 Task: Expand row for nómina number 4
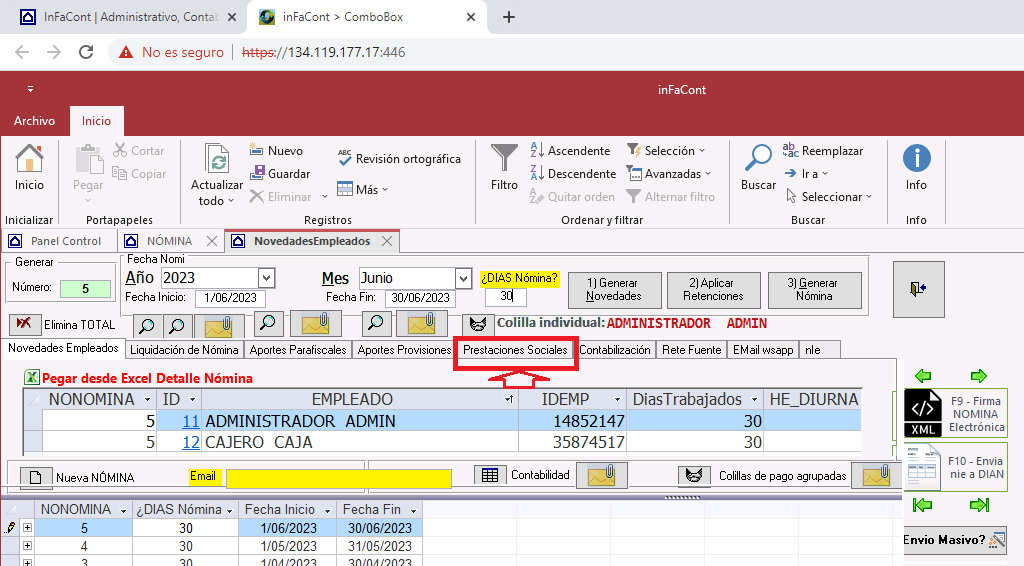pos(27,546)
